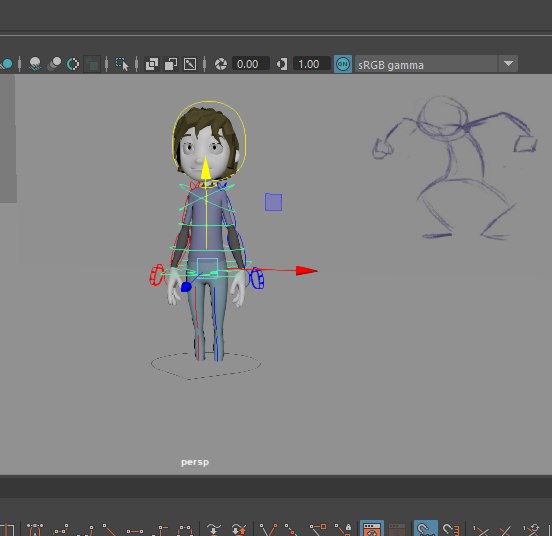Click the persp camera label
The height and width of the screenshot is (536, 552).
coord(195,462)
